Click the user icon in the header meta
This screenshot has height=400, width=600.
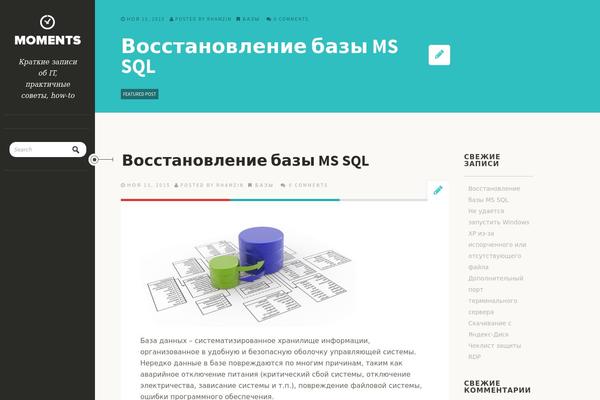171,19
